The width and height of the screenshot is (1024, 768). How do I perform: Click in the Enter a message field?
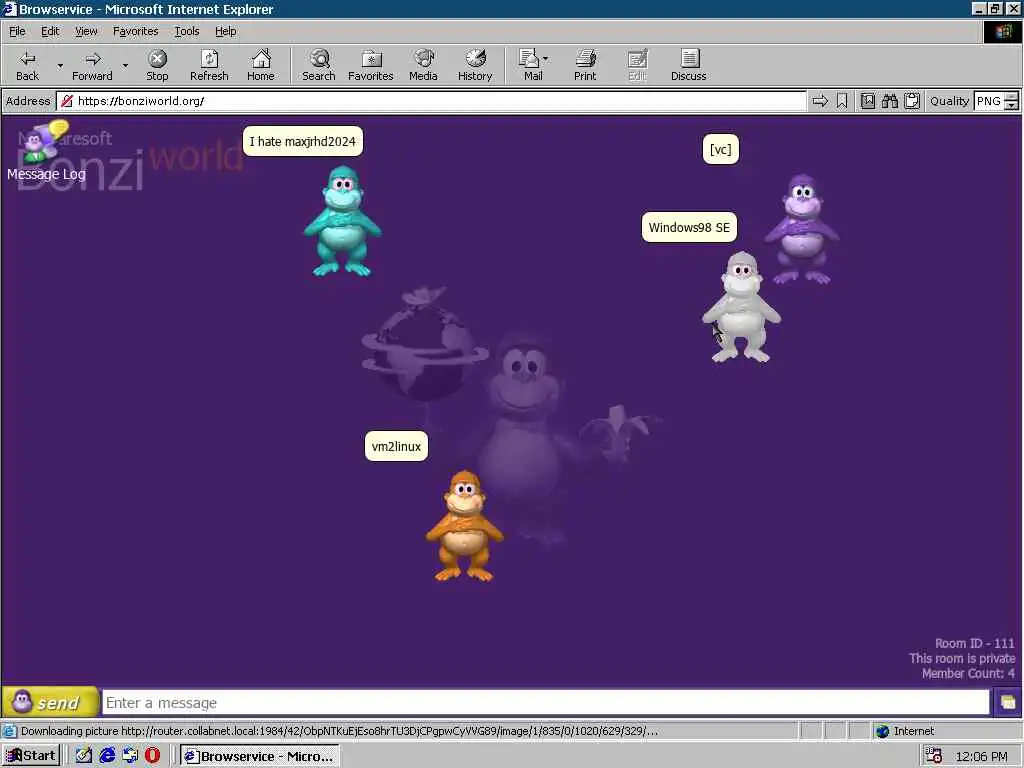(x=545, y=703)
